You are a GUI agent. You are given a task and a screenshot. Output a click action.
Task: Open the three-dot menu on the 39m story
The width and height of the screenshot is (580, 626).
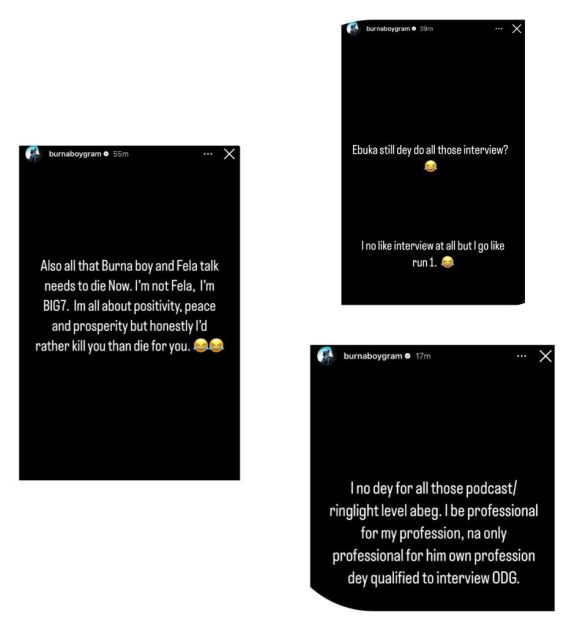point(499,28)
